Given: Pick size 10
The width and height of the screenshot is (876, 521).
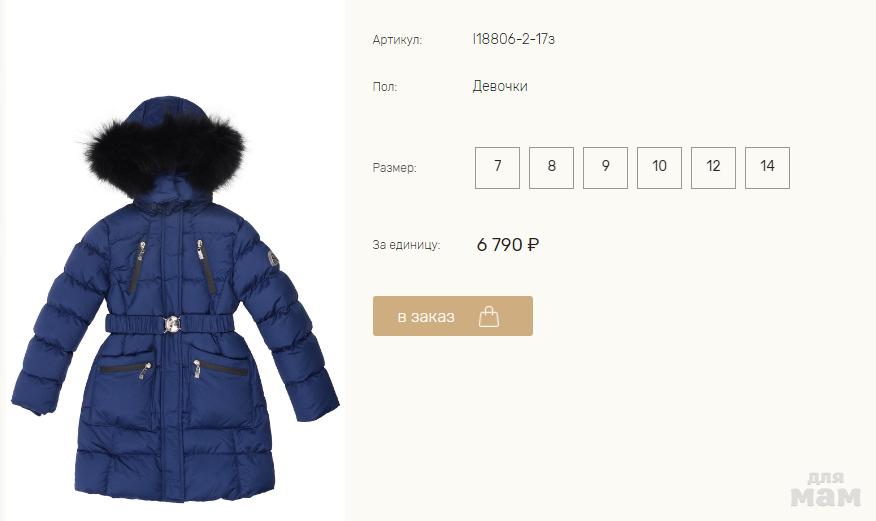Looking at the screenshot, I should [x=659, y=168].
